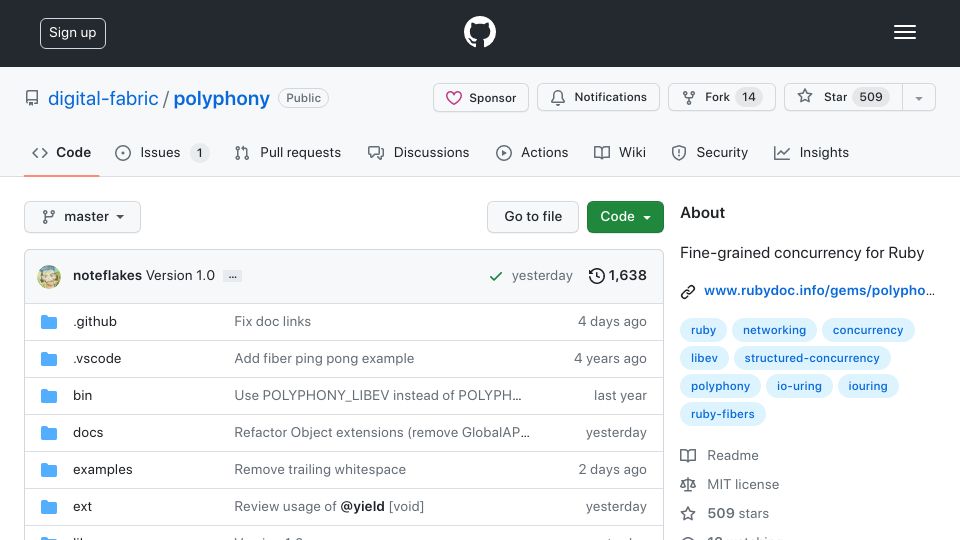Click the examples folder icon

tap(49, 470)
